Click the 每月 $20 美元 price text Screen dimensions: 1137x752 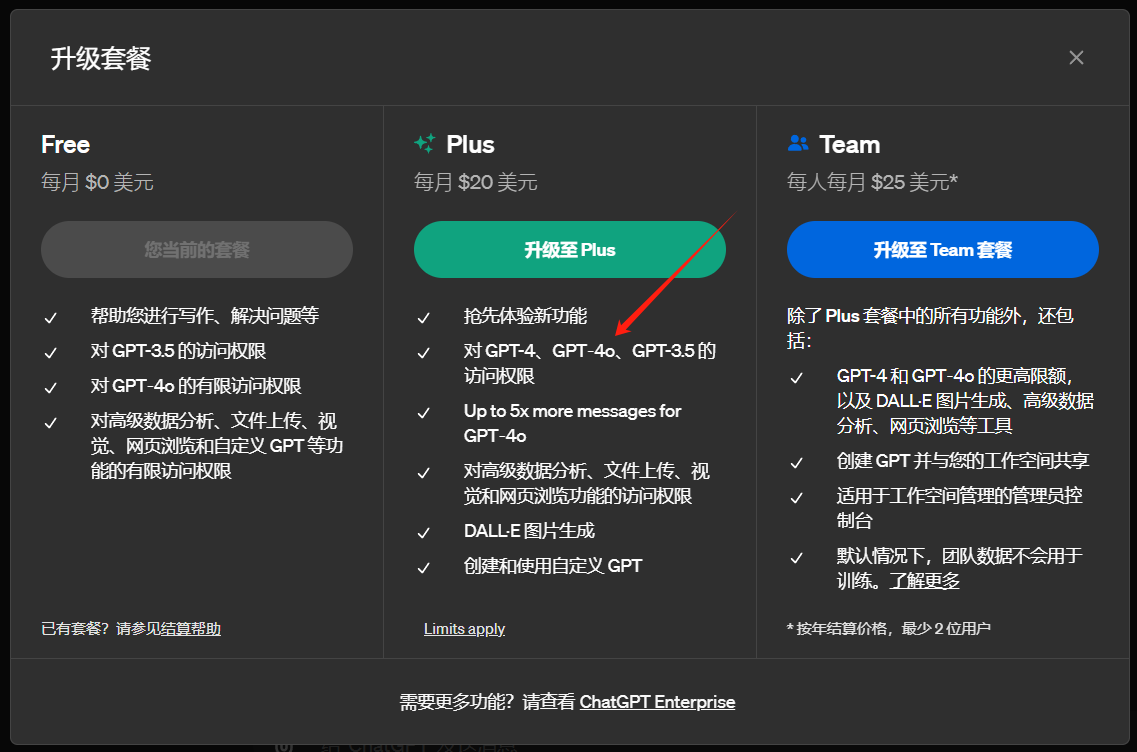(475, 182)
